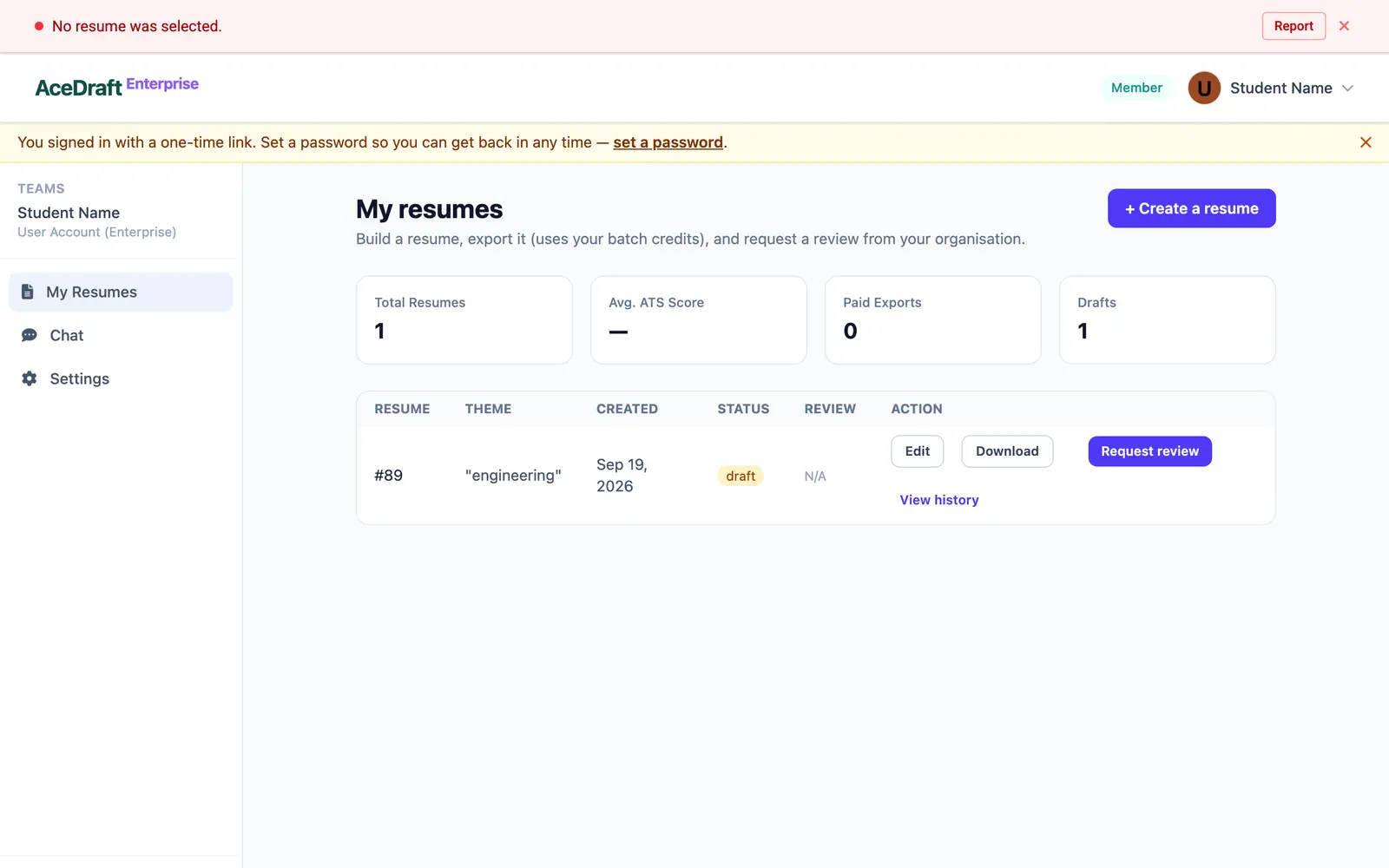Screen dimensions: 1389x868
Task: Click the draft status badge
Action: 741,476
